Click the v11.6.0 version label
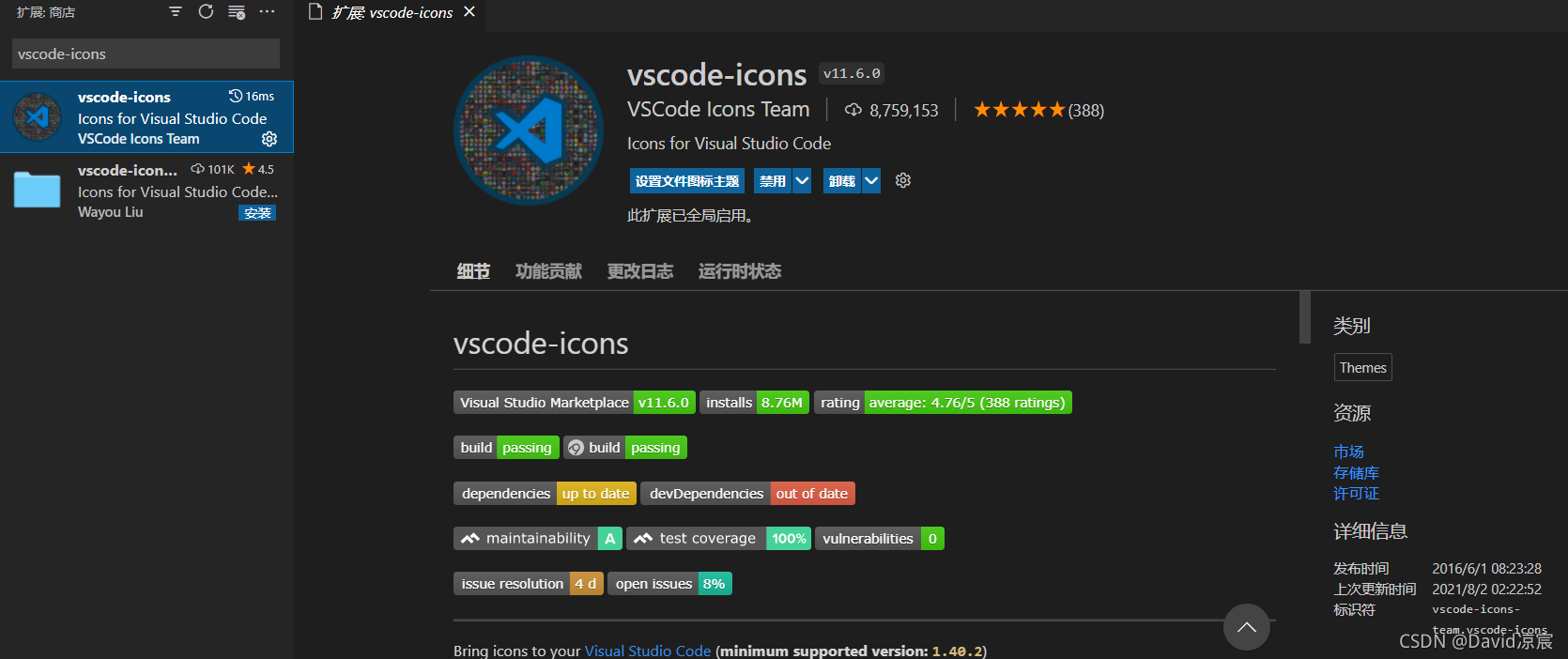The height and width of the screenshot is (659, 1568). (x=852, y=73)
